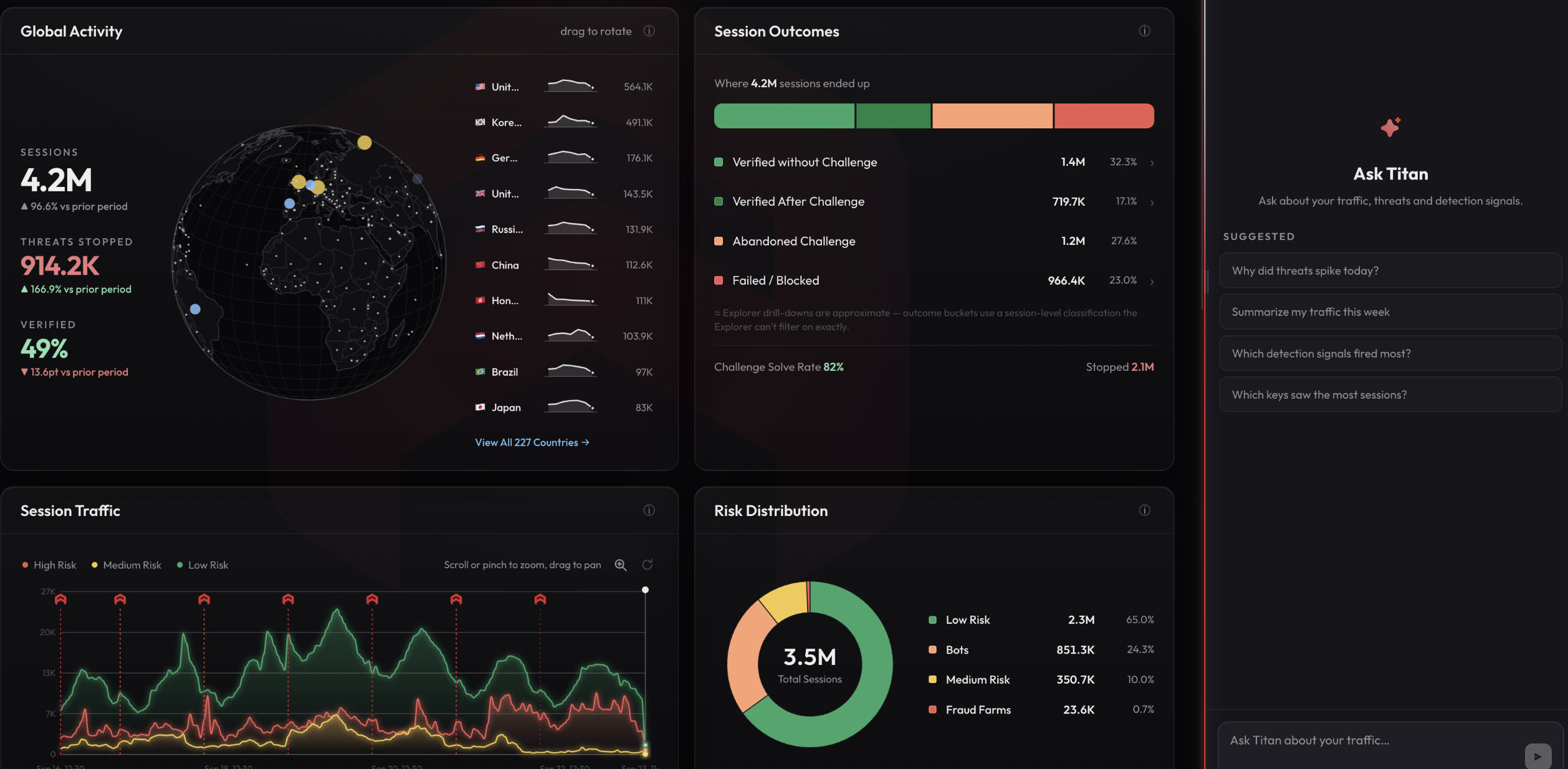Click the large yellow marker atop the globe
Viewport: 1568px width, 769px height.
(x=365, y=143)
